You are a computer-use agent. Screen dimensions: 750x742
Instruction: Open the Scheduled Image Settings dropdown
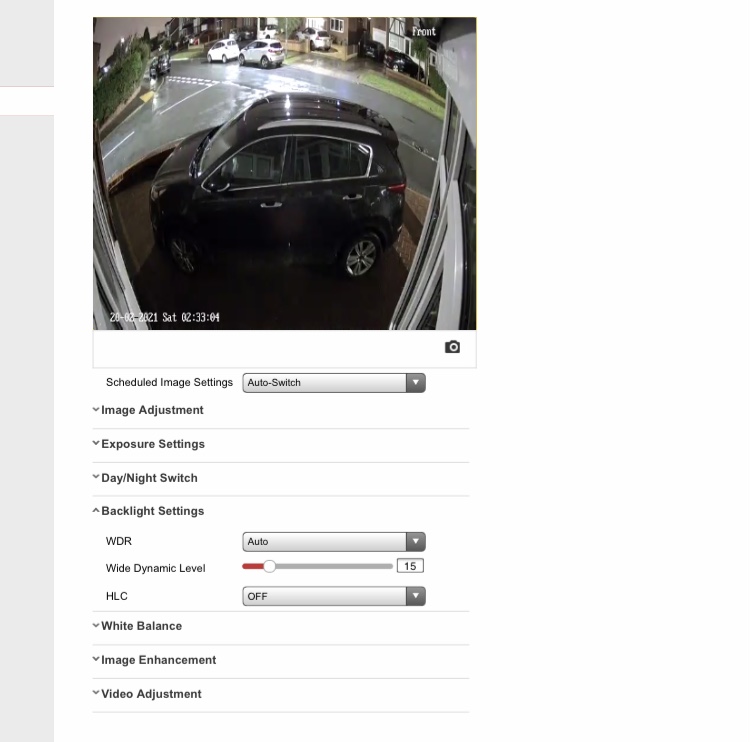click(x=333, y=382)
